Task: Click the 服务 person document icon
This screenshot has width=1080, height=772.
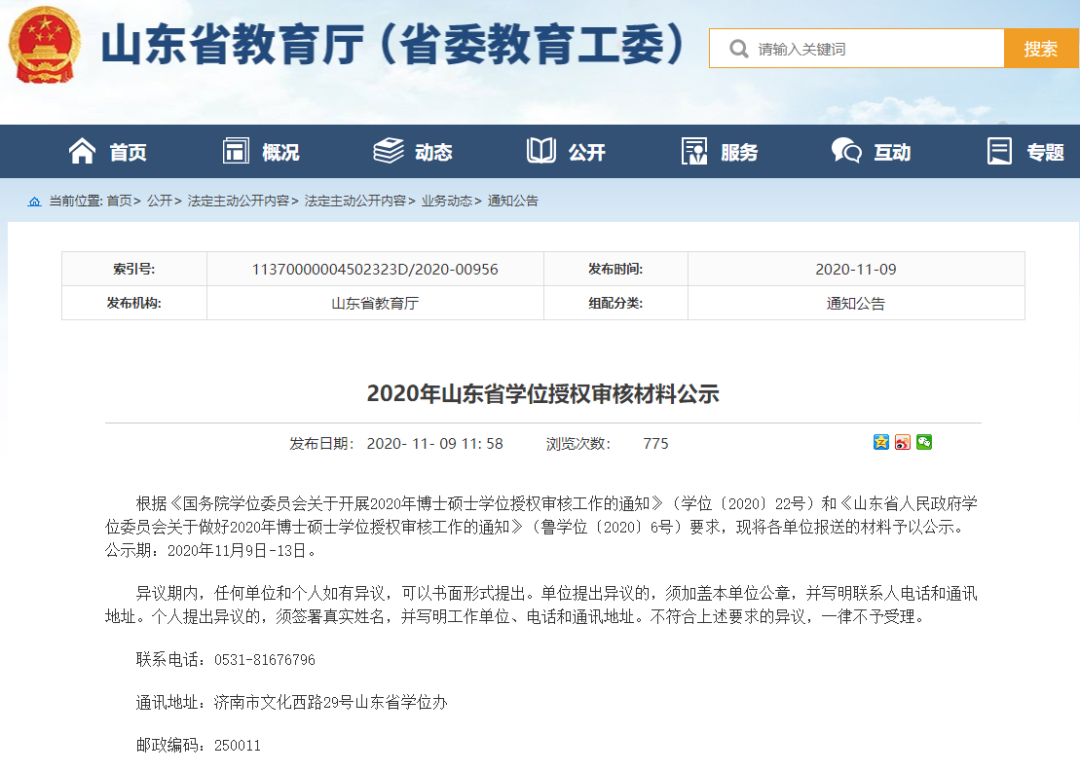Action: [694, 151]
